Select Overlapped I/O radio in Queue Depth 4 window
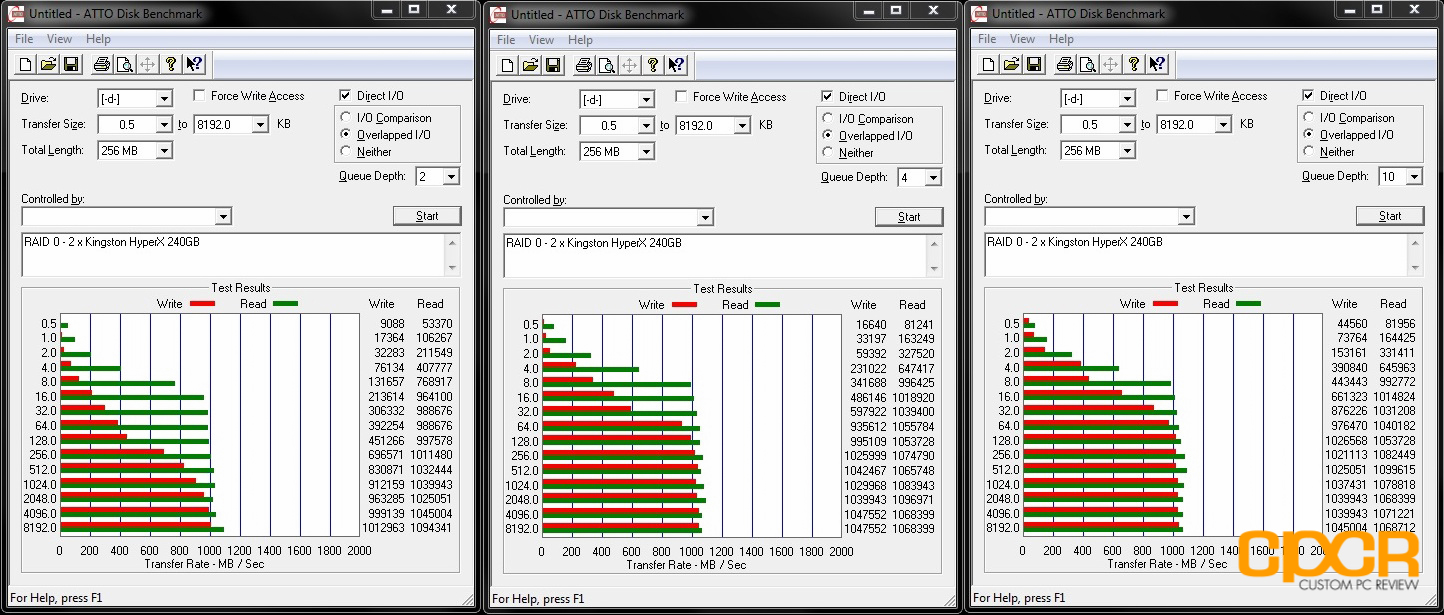The height and width of the screenshot is (615, 1444). point(828,136)
